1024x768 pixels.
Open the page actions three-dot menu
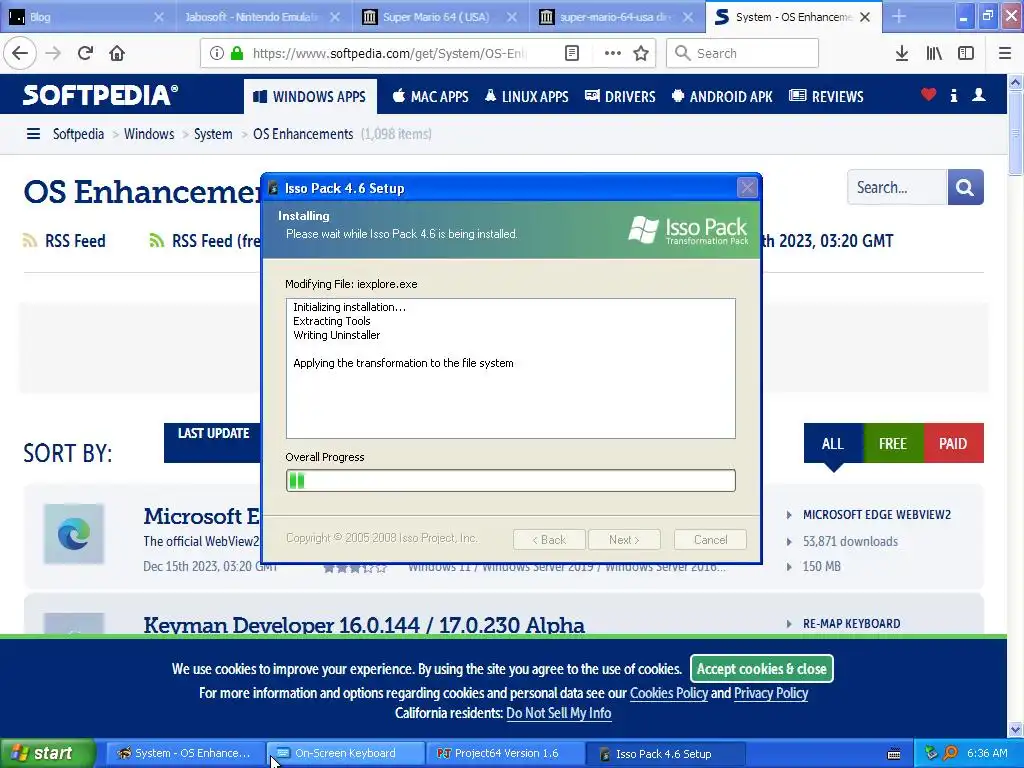(612, 53)
